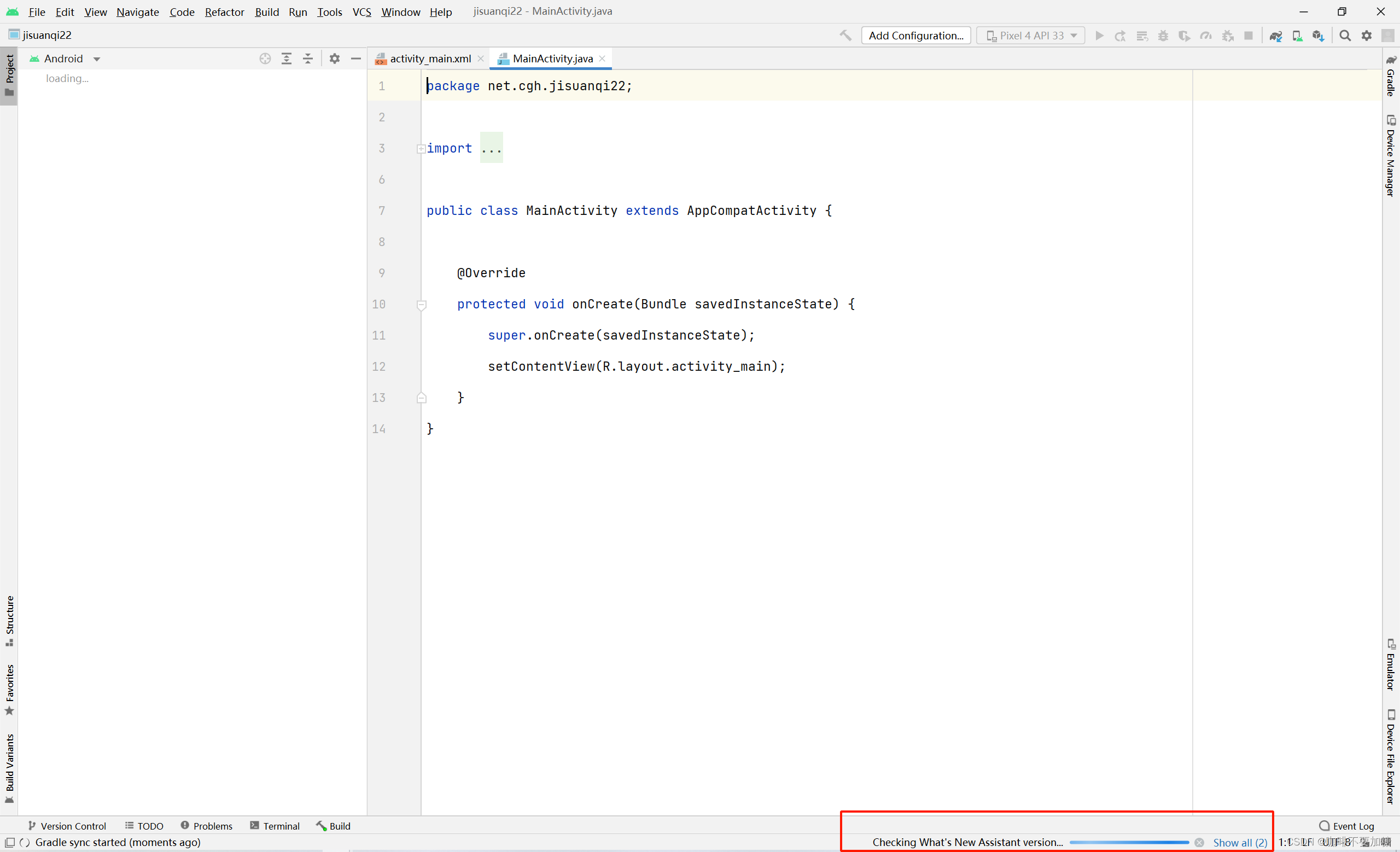Click the user account avatar icon
The width and height of the screenshot is (1400, 852).
pos(1387,35)
